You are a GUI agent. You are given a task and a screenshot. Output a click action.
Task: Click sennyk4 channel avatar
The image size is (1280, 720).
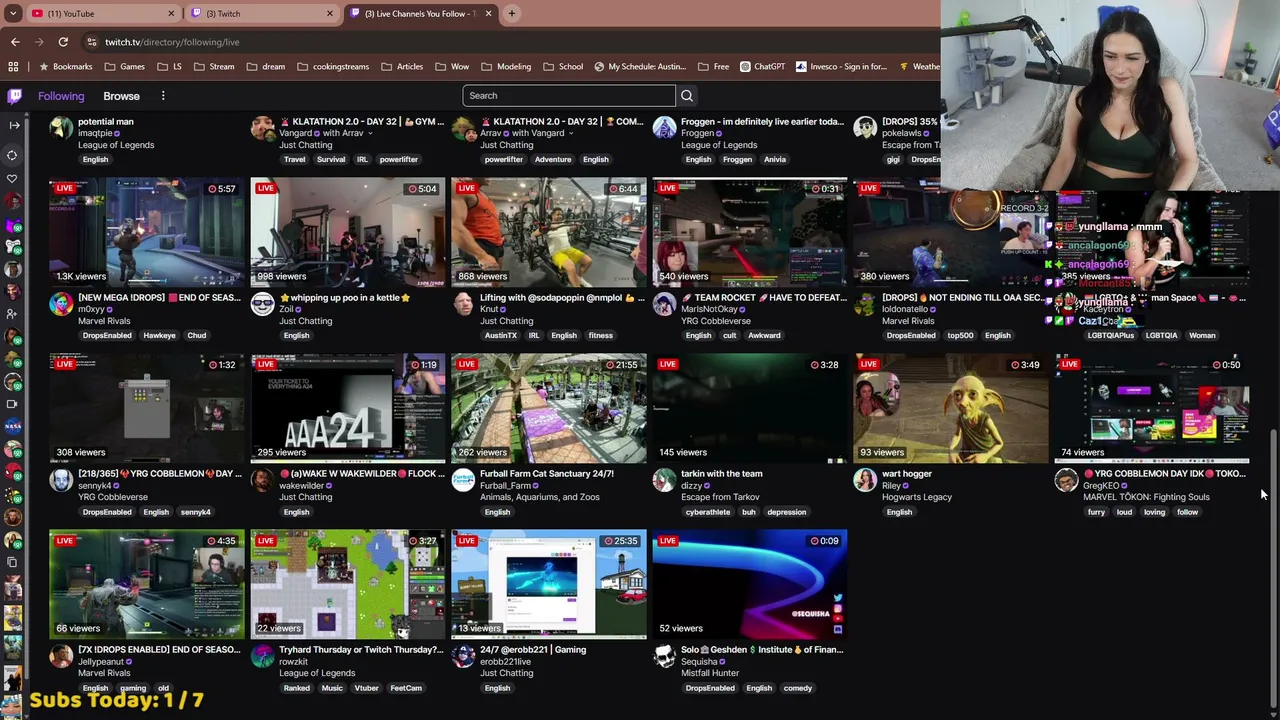pos(62,480)
